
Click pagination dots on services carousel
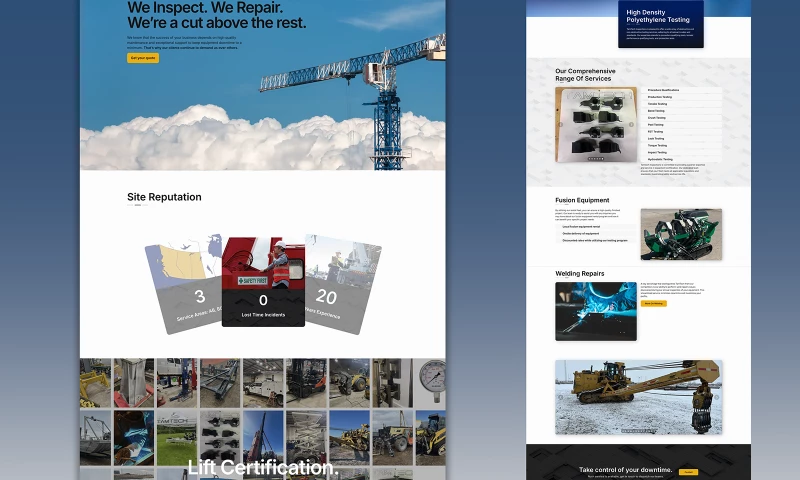tap(596, 159)
